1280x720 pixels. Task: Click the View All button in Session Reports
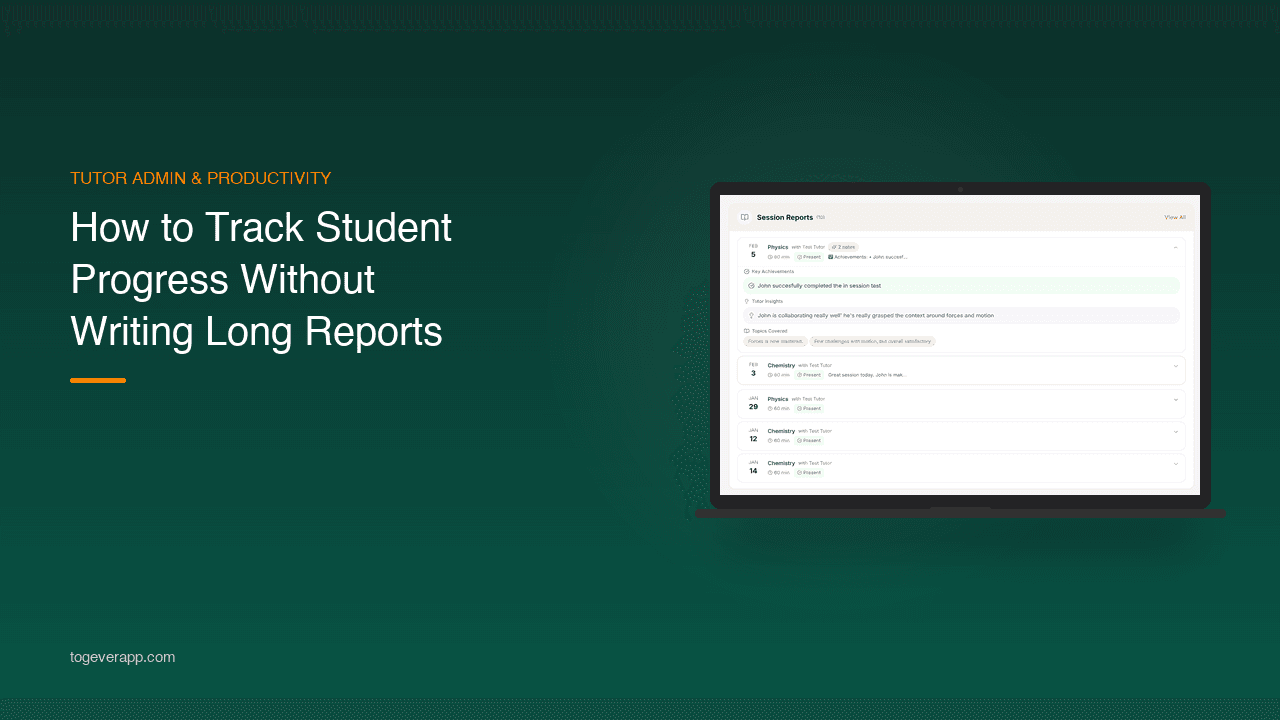1174,217
